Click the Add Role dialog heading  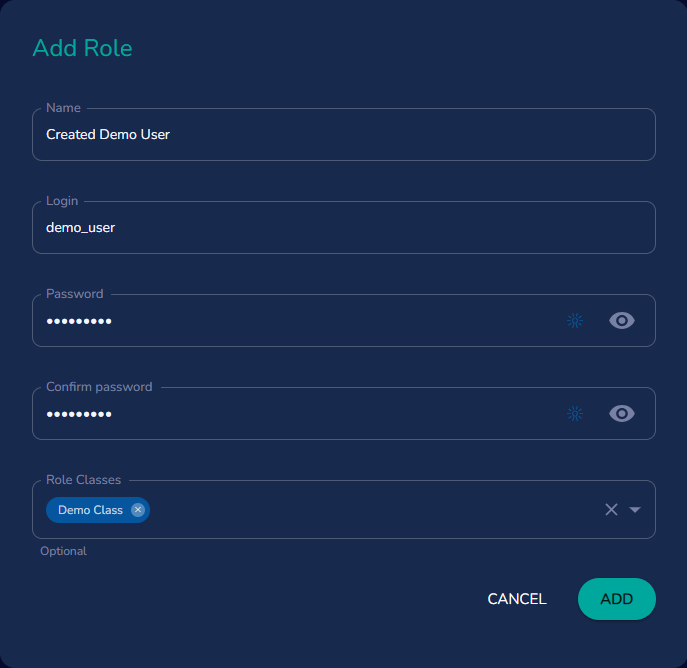[82, 48]
